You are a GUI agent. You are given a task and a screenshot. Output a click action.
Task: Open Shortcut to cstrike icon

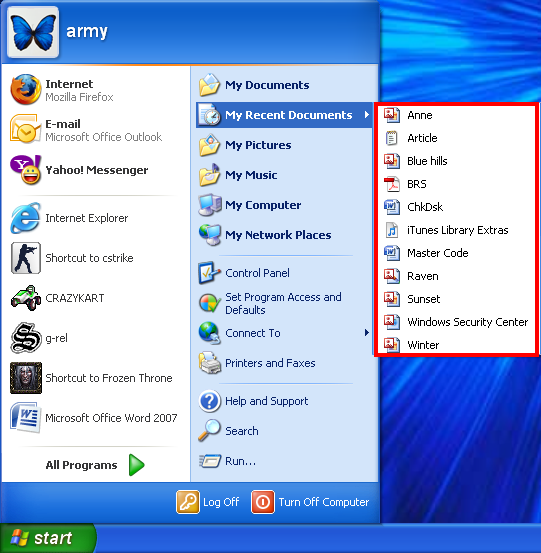click(x=25, y=258)
